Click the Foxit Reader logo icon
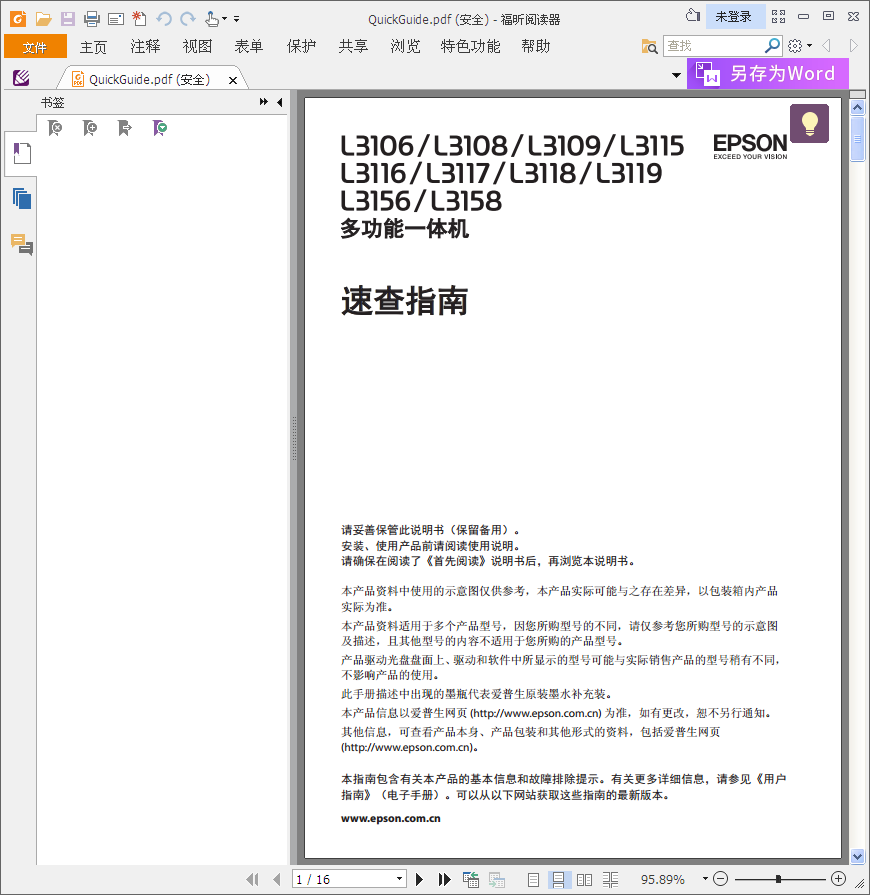Viewport: 870px width, 895px height. click(x=18, y=19)
